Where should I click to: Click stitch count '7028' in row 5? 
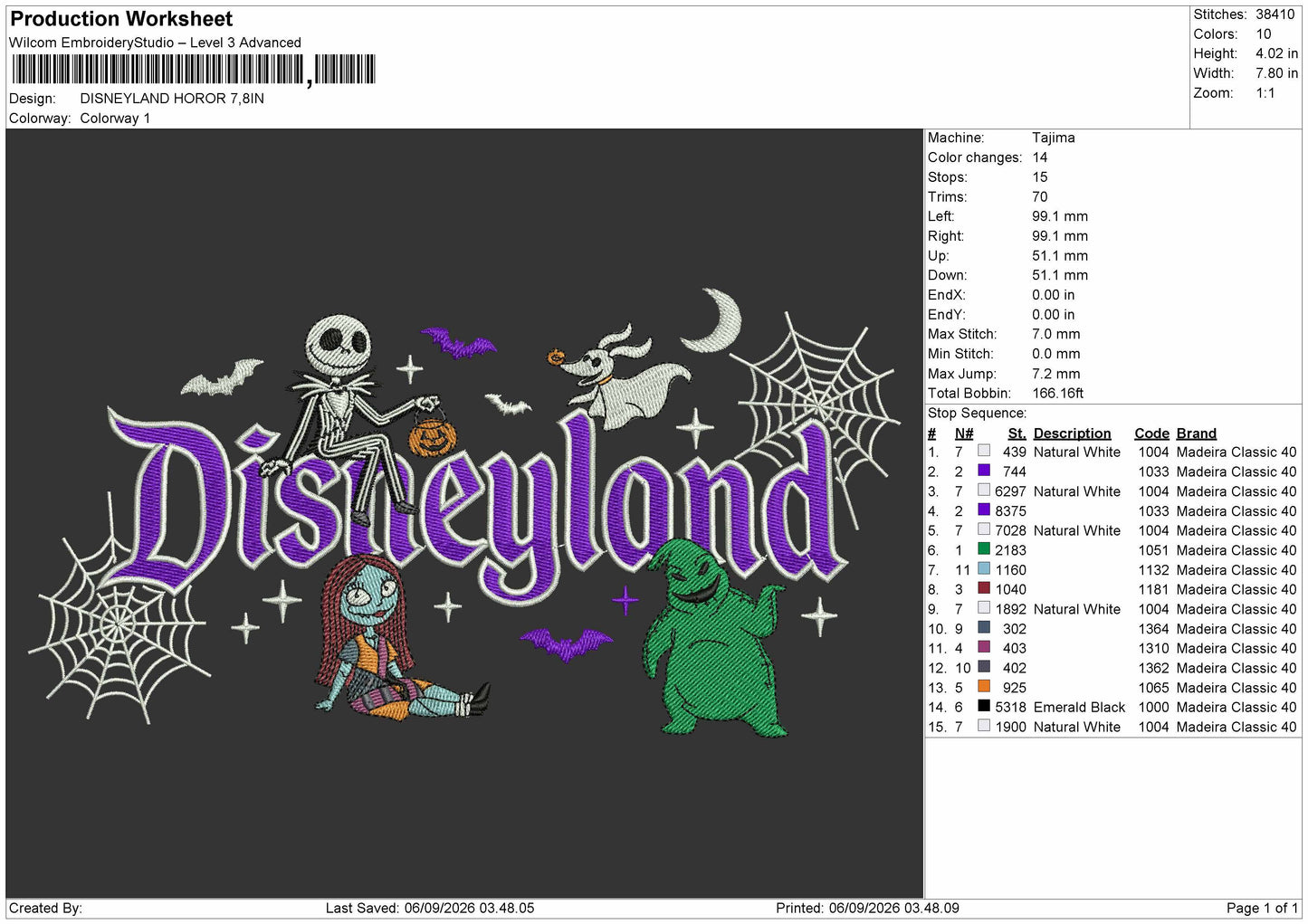[1010, 530]
